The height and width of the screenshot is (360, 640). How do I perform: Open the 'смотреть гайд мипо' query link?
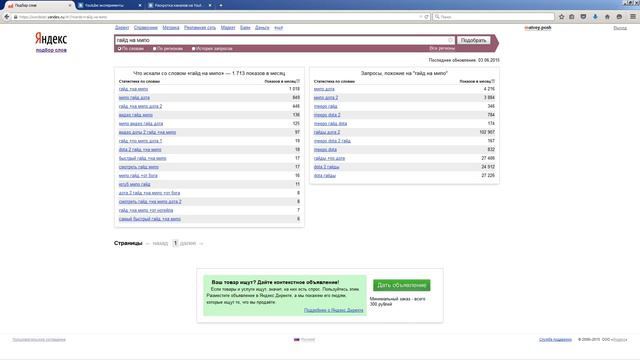[x=139, y=167]
